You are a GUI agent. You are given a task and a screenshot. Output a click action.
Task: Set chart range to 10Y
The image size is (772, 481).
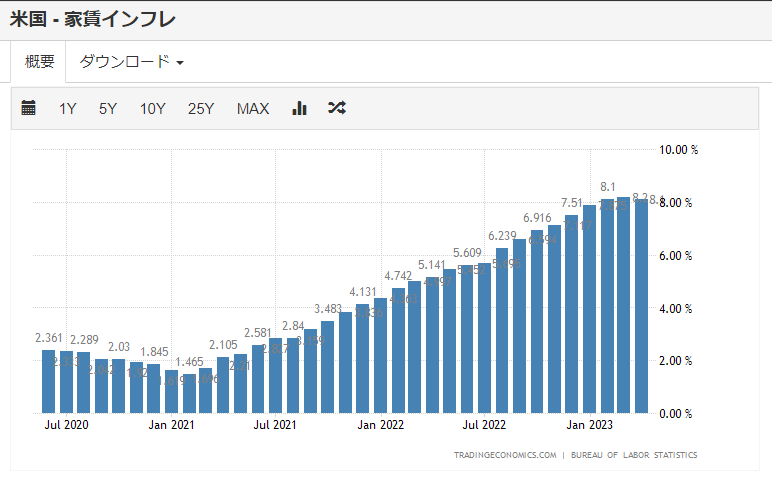click(153, 109)
